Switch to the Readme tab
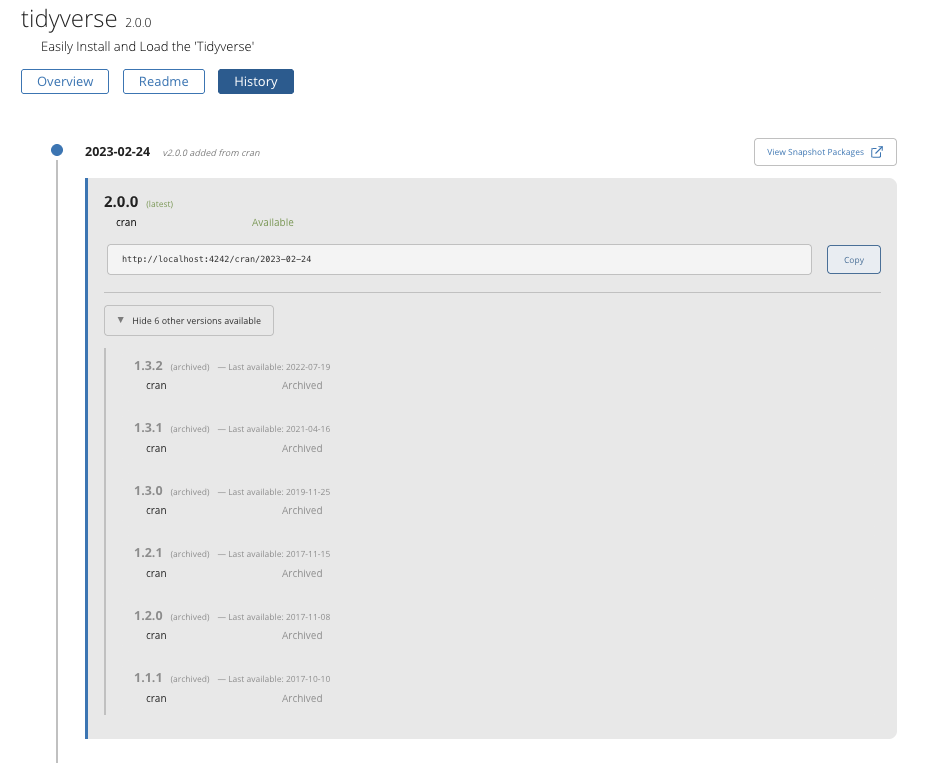 [x=163, y=81]
